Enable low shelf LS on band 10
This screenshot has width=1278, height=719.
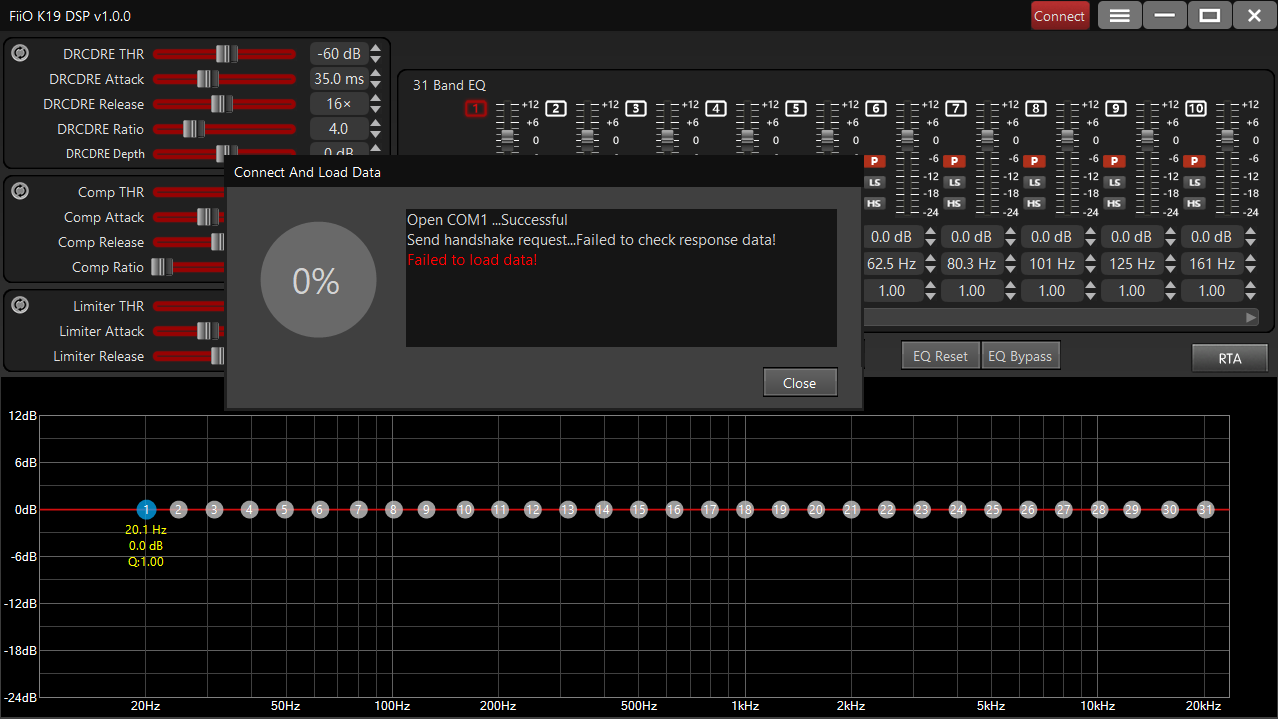pos(1195,182)
